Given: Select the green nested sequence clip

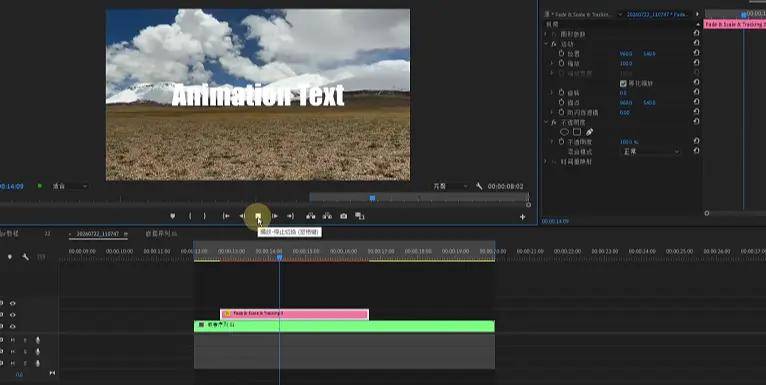Looking at the screenshot, I should (344, 326).
